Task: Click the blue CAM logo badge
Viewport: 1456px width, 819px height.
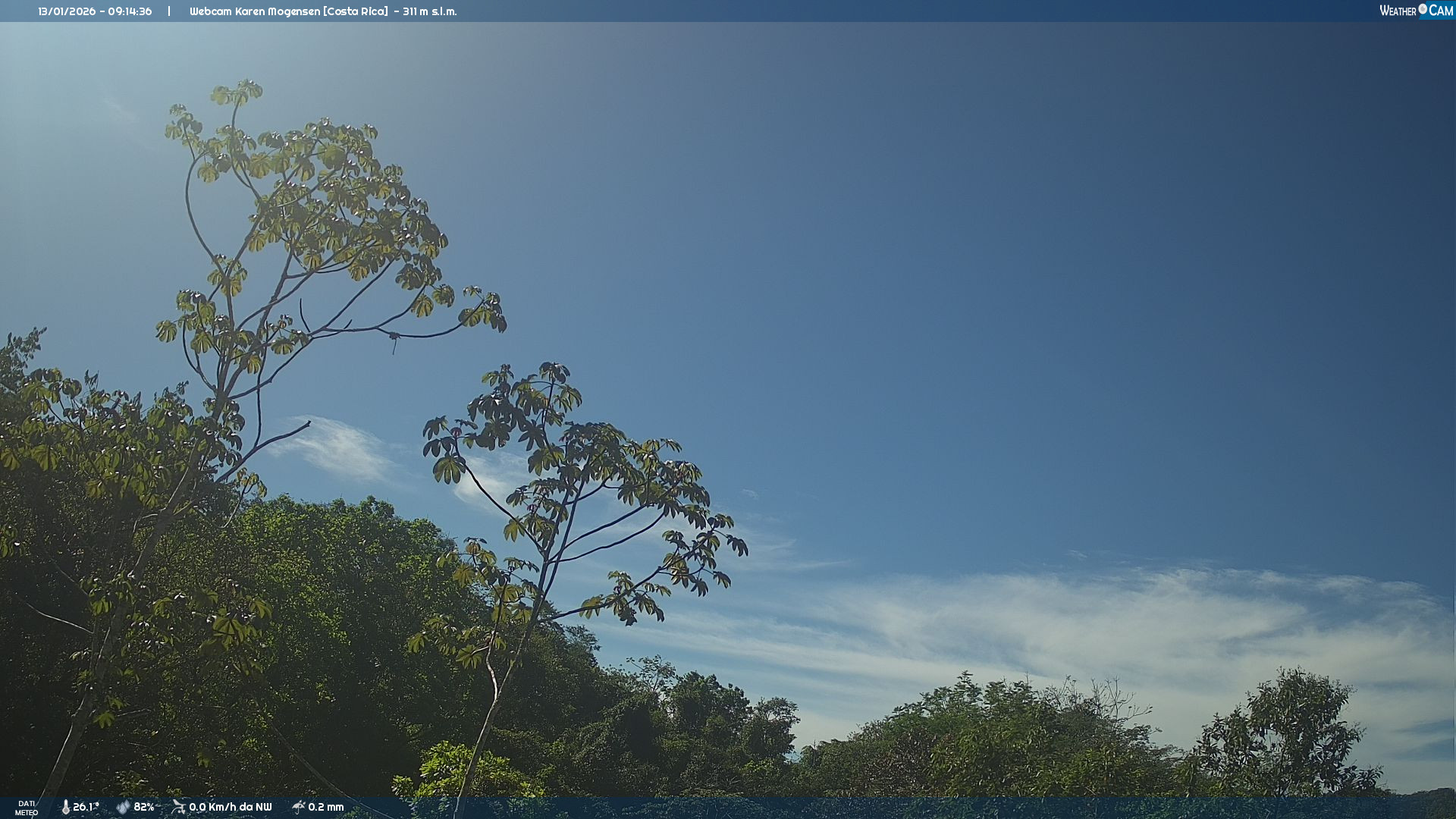Action: pyautogui.click(x=1441, y=11)
